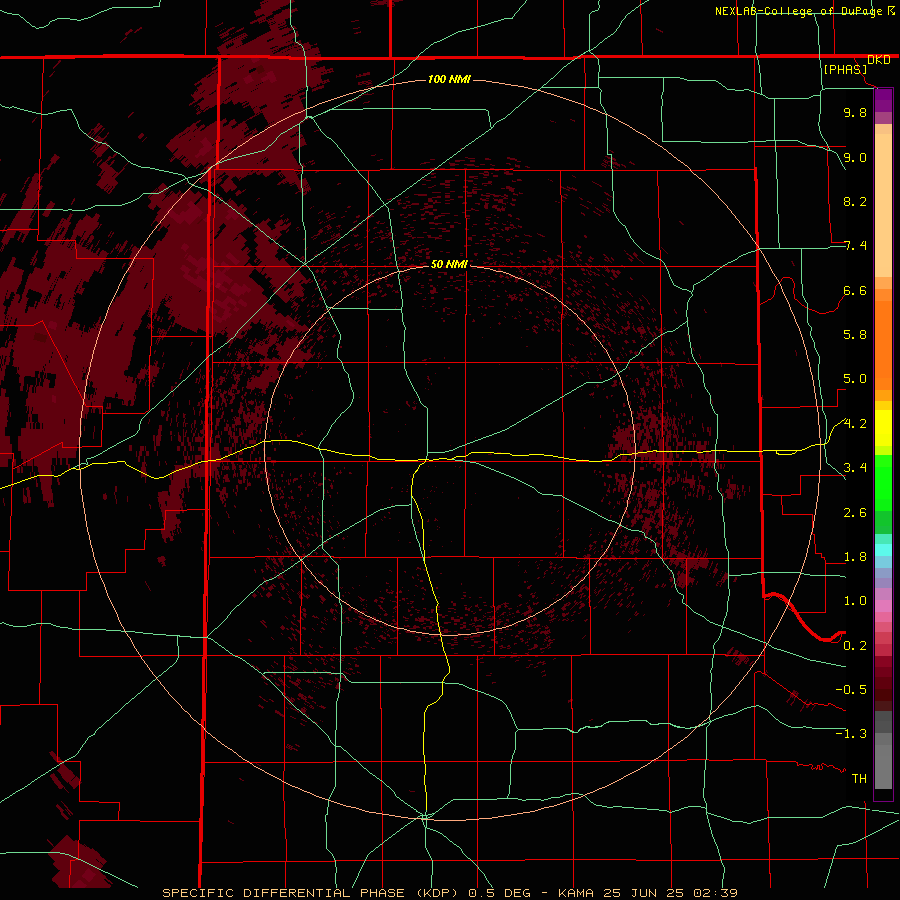Click the 7.4 legend value
The height and width of the screenshot is (900, 900).
[855, 246]
